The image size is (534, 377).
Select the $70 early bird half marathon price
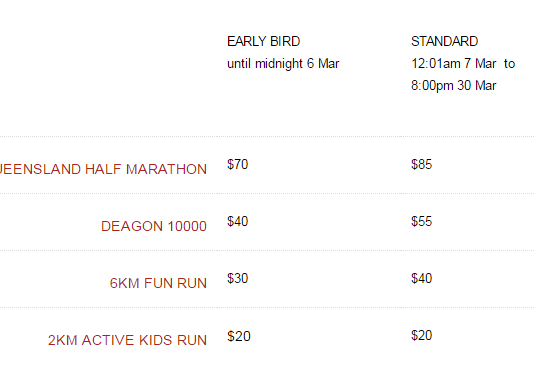pos(238,164)
